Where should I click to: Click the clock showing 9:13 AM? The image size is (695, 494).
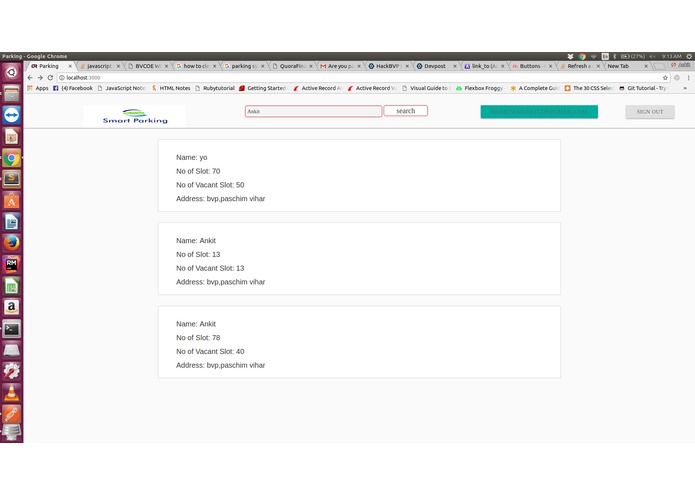pos(672,56)
